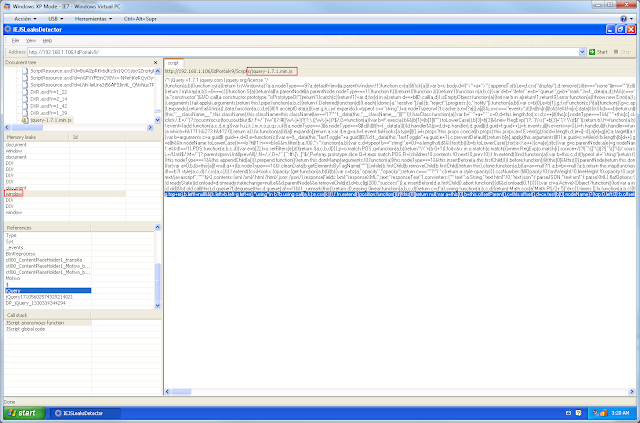Select the last window row in Memory leaks

[x=82, y=212]
